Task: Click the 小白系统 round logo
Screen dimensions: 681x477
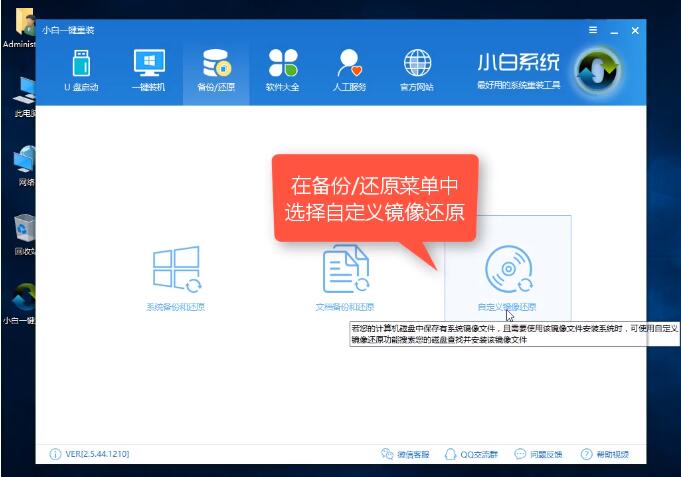Action: coord(598,68)
